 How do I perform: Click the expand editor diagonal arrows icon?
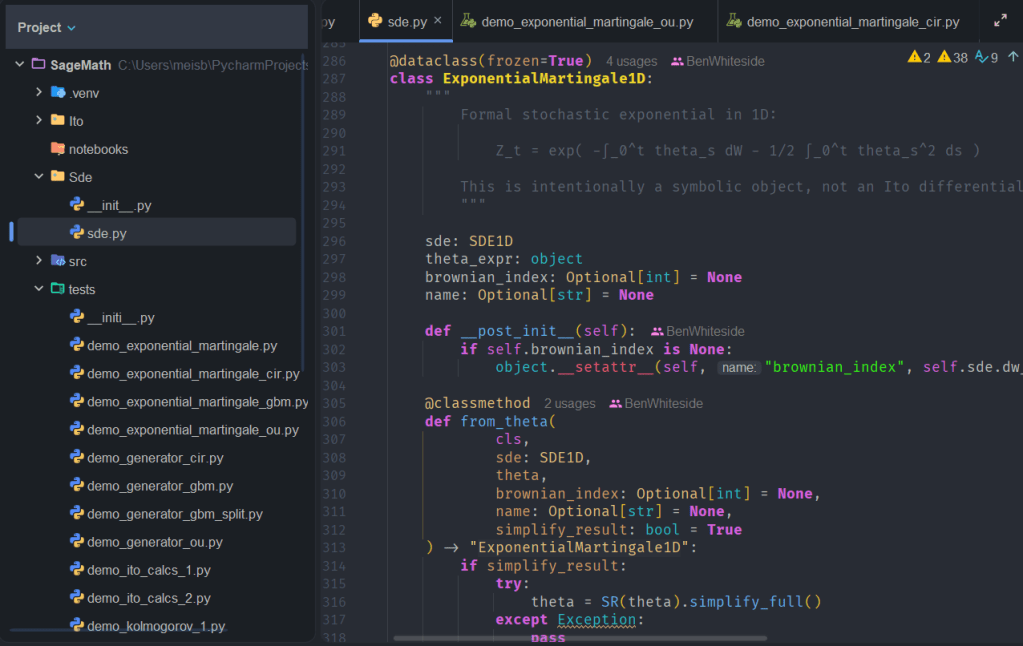tap(1000, 18)
